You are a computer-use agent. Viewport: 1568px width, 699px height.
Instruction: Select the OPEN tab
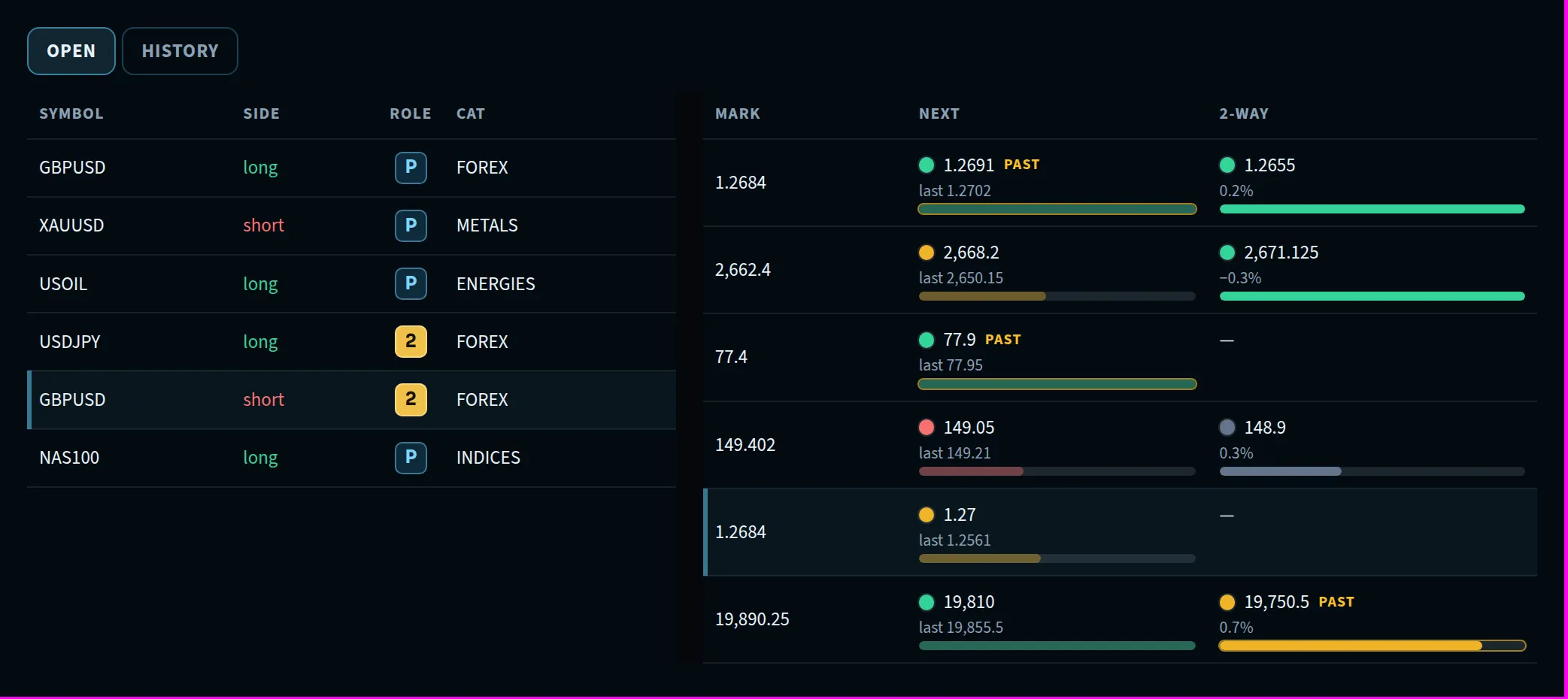tap(71, 51)
